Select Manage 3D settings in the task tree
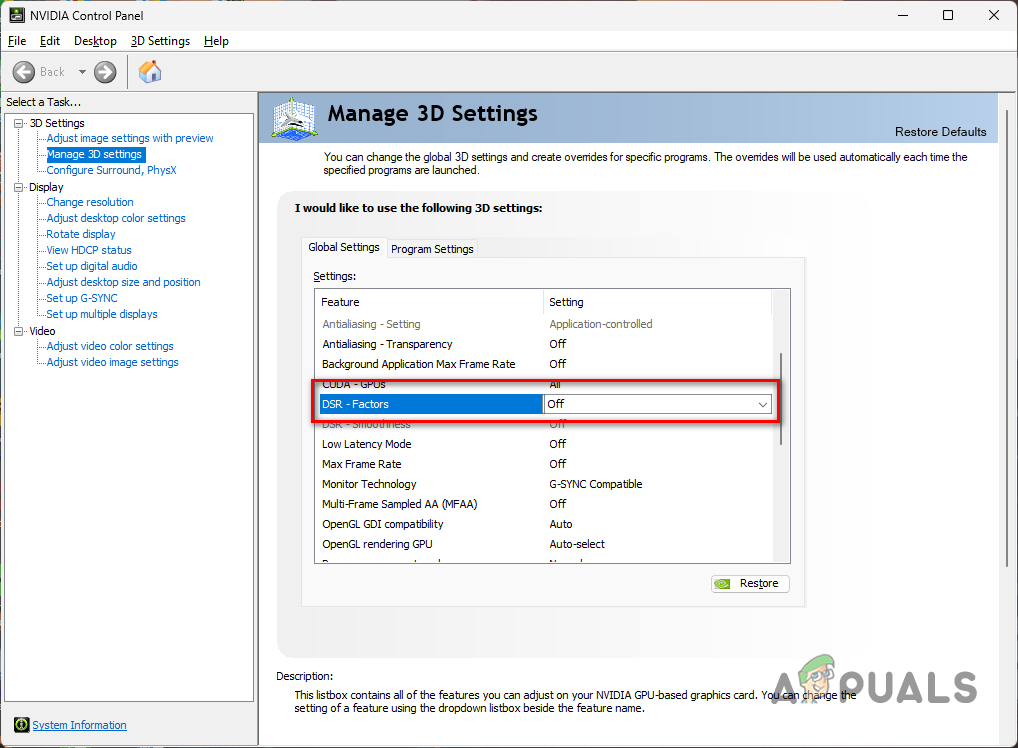The width and height of the screenshot is (1018, 748). coord(95,155)
